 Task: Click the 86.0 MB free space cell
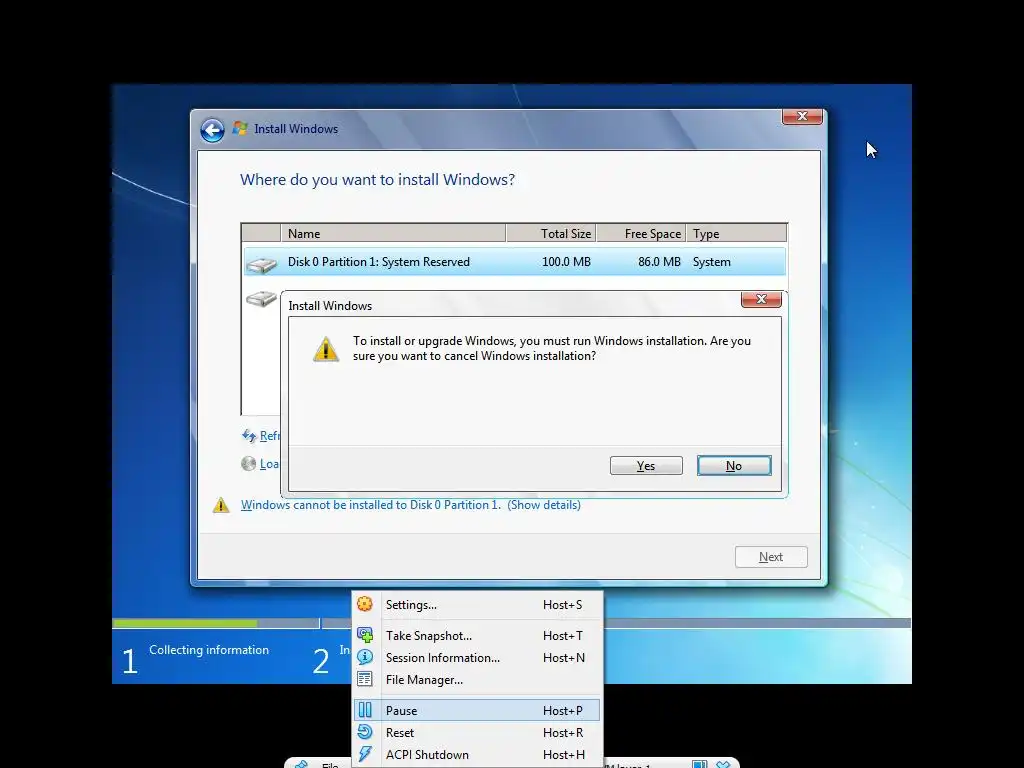point(659,262)
